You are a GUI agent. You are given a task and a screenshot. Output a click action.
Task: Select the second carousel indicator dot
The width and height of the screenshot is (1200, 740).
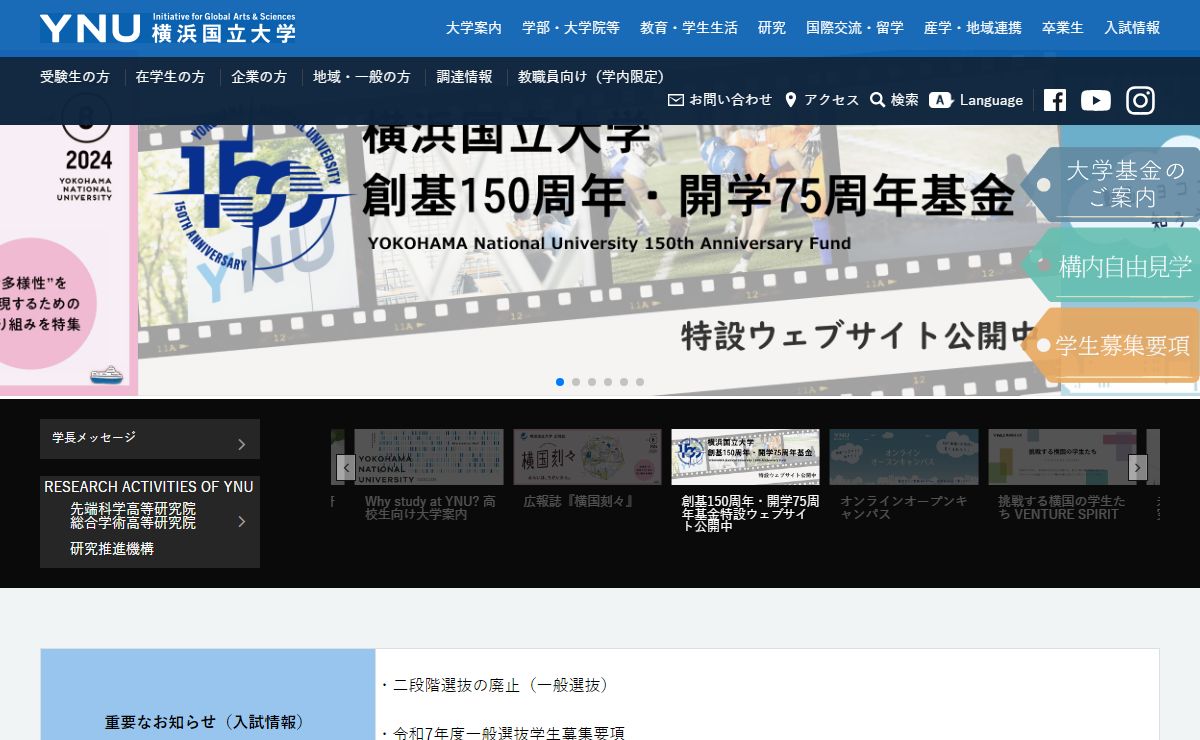coord(576,382)
